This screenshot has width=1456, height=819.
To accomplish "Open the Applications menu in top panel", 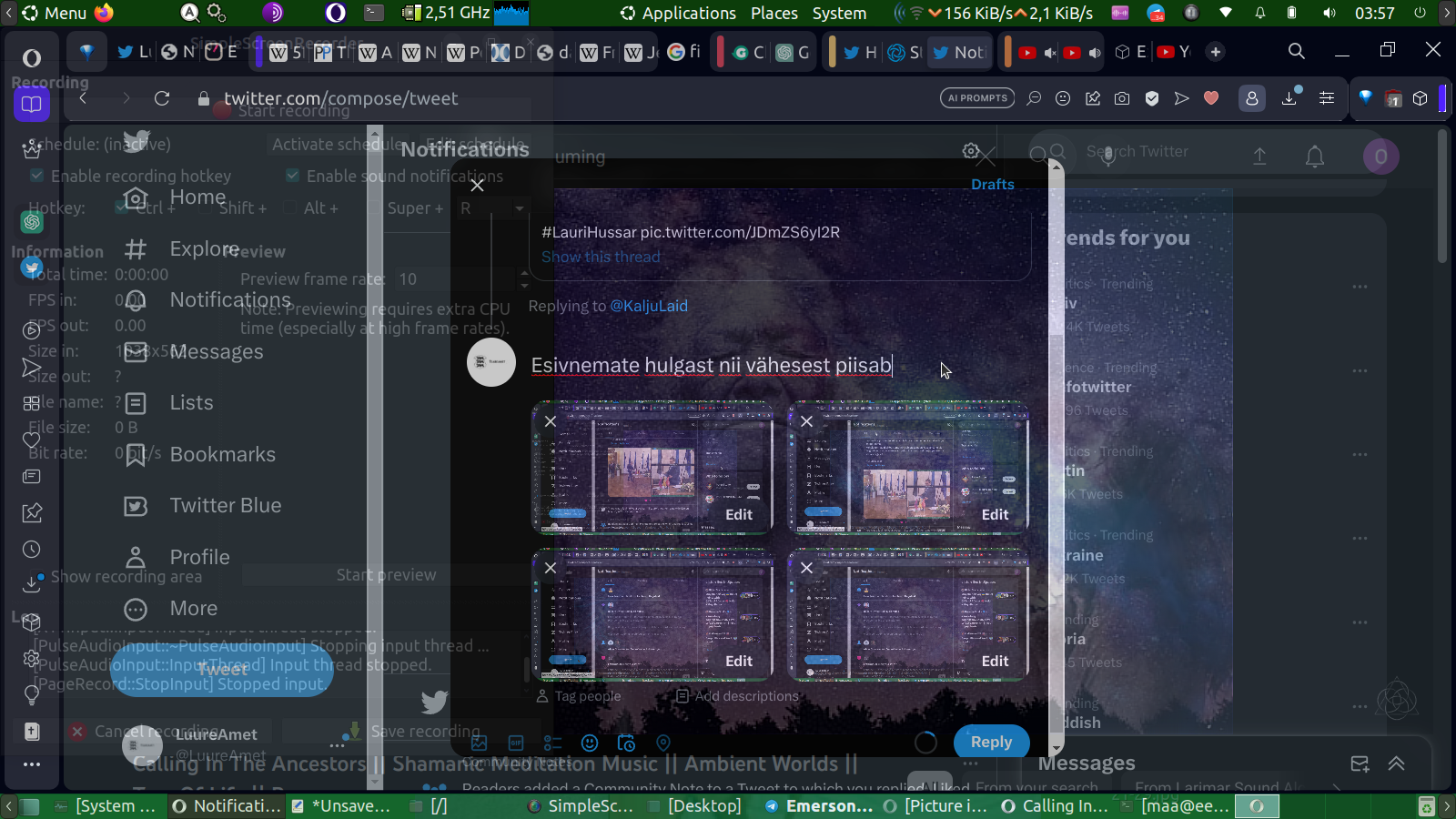I will coord(678,13).
